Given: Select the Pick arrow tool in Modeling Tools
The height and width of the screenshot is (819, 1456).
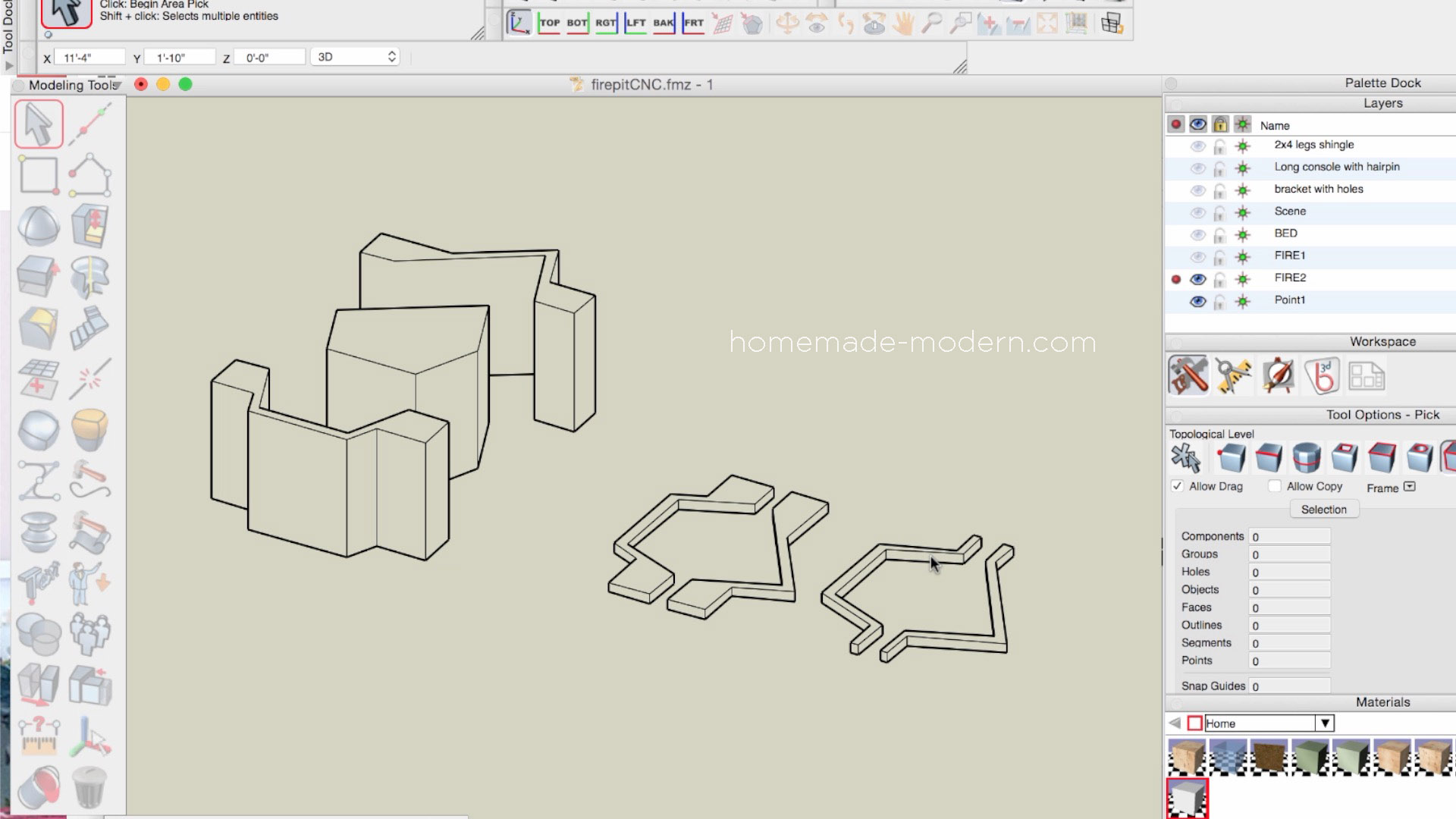Looking at the screenshot, I should point(38,124).
